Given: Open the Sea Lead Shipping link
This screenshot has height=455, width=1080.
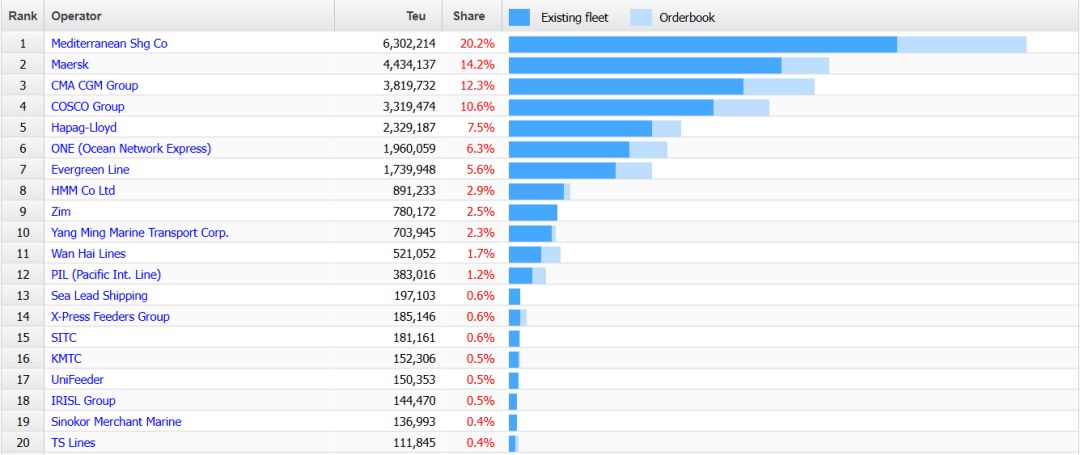Looking at the screenshot, I should click(x=99, y=296).
